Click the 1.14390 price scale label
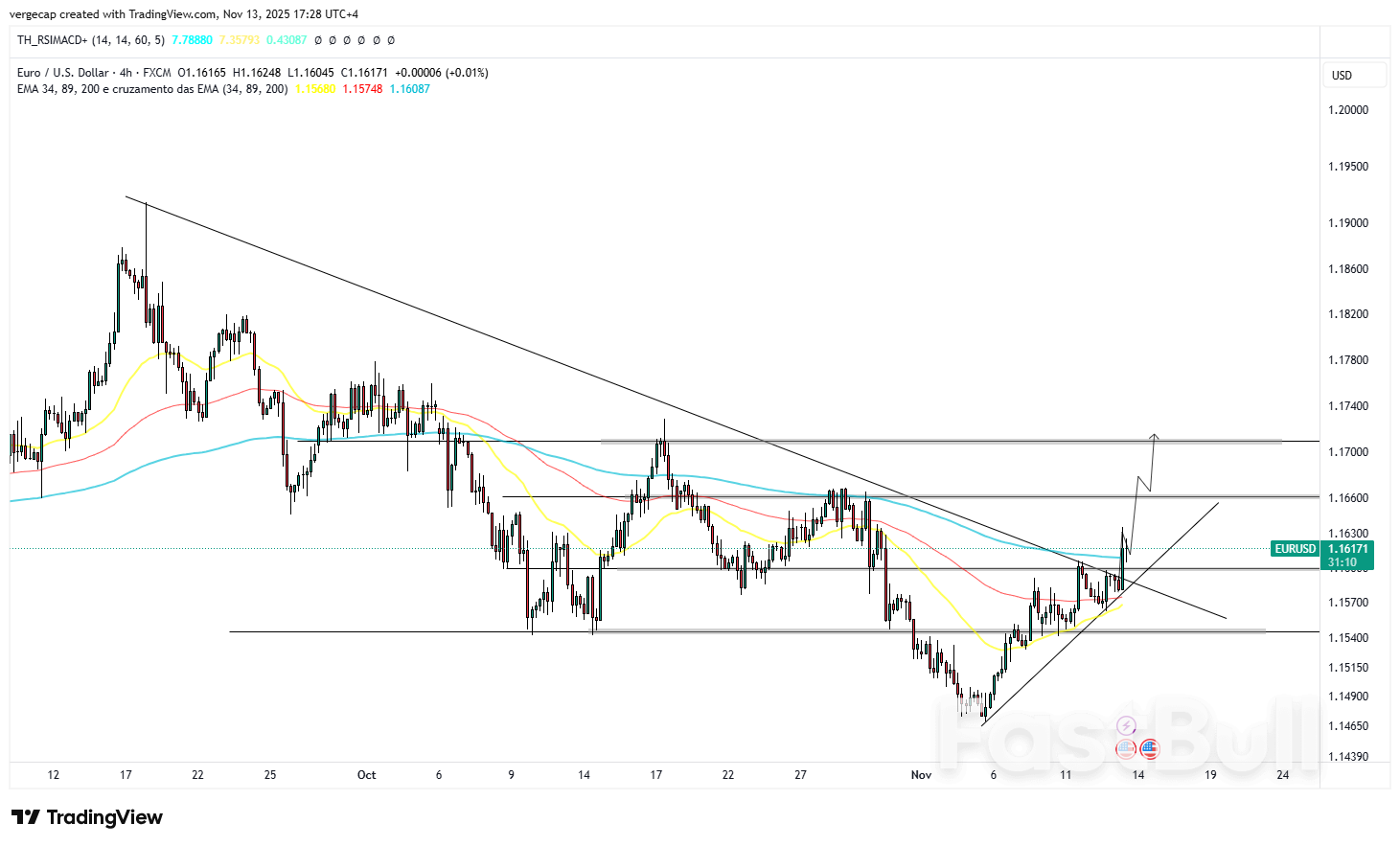 [x=1347, y=757]
